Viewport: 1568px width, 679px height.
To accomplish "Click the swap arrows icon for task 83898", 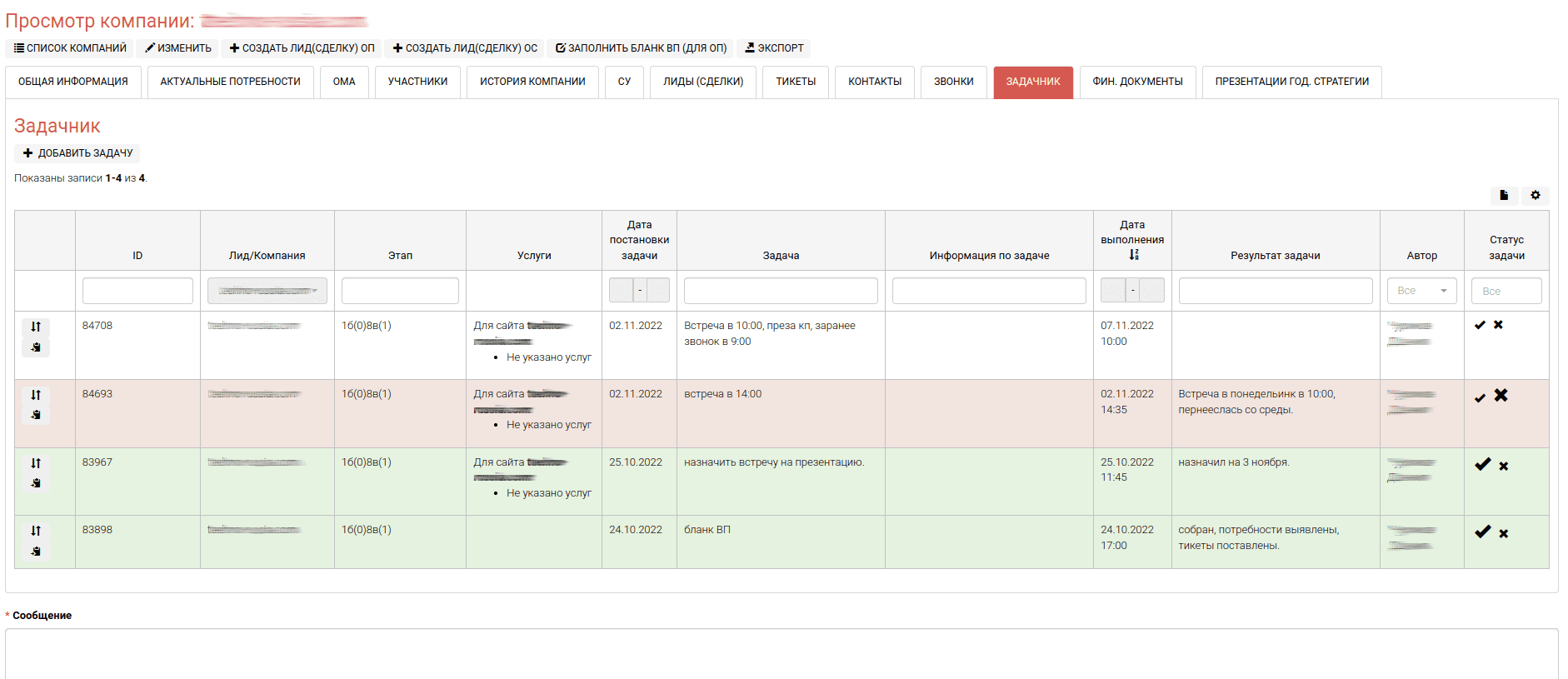I will tap(36, 531).
